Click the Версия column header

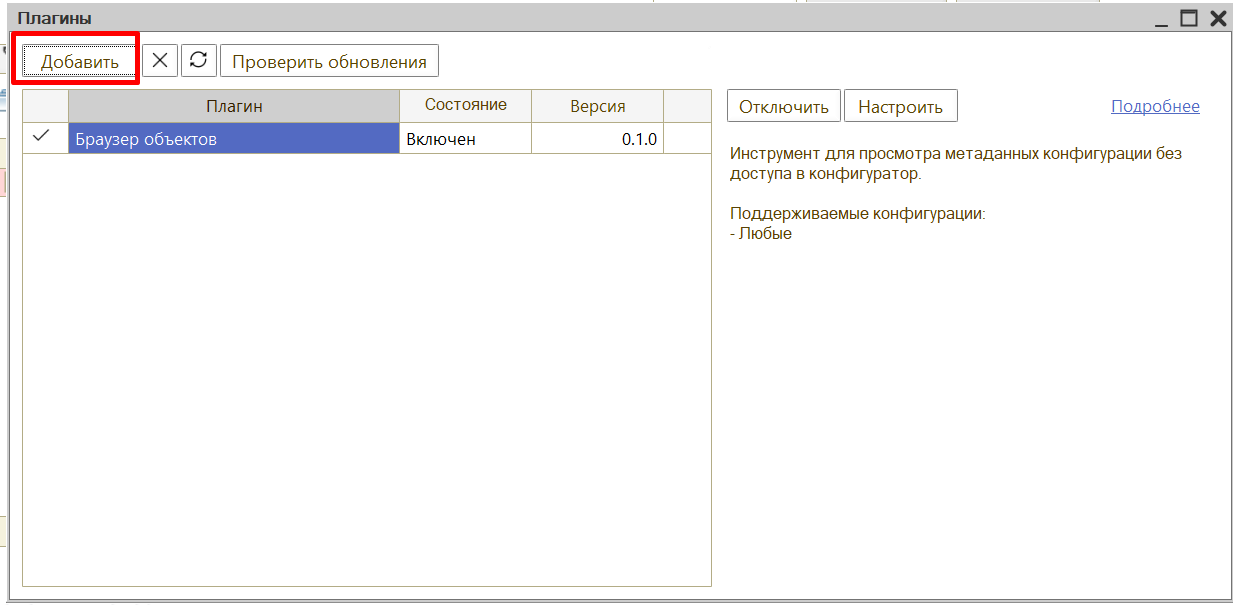click(x=597, y=106)
